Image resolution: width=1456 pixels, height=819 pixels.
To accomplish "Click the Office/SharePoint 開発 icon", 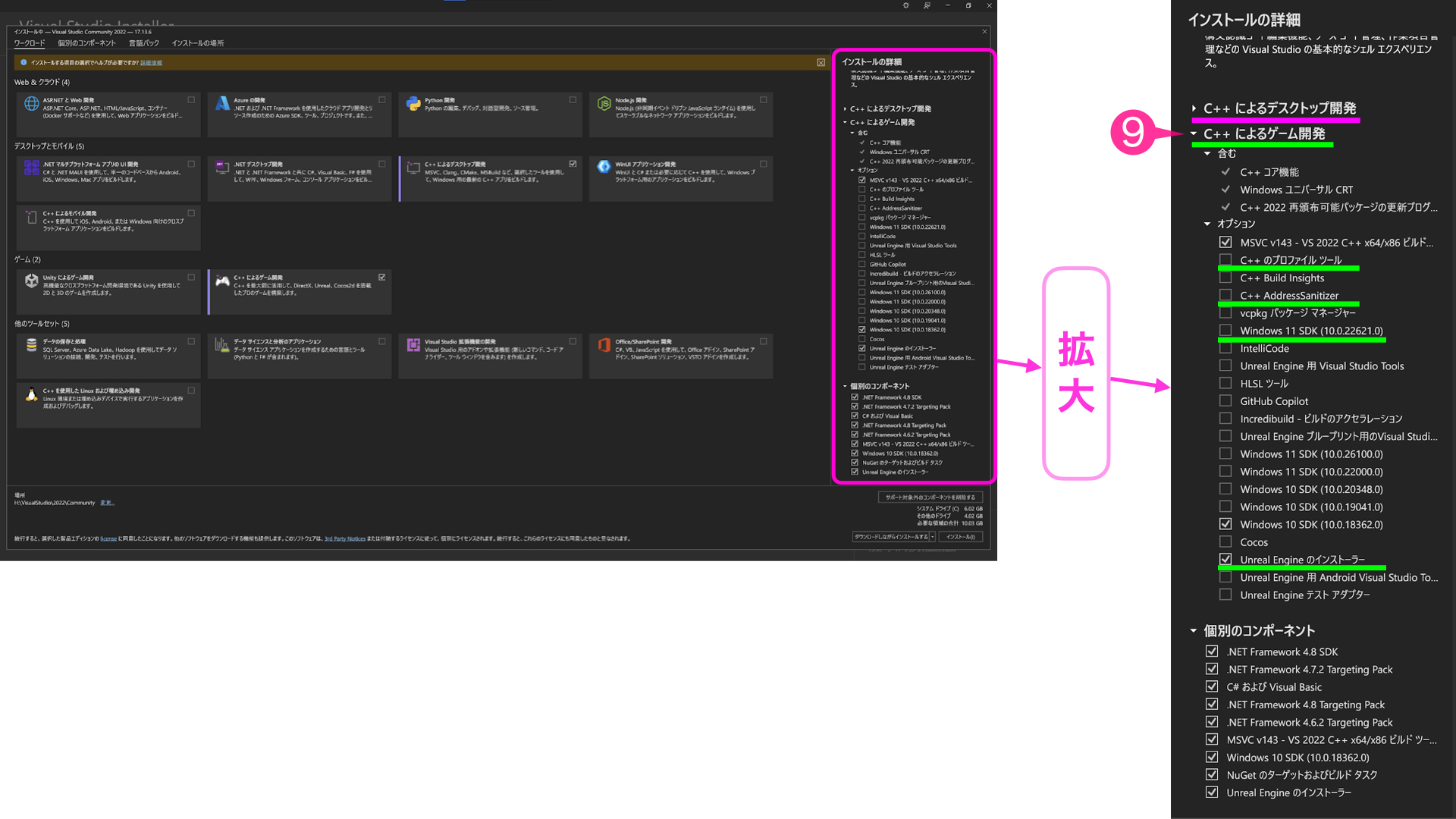I will 604,345.
